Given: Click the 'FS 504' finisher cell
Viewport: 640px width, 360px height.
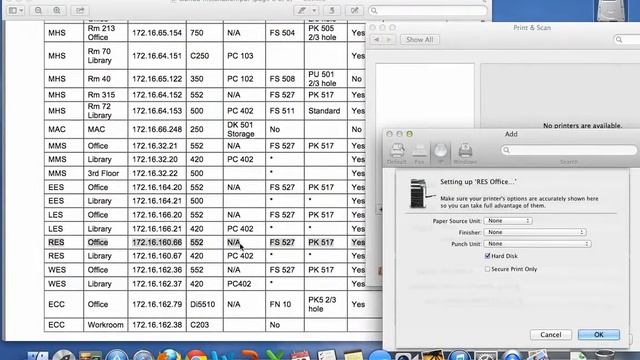Looking at the screenshot, I should pyautogui.click(x=284, y=33).
